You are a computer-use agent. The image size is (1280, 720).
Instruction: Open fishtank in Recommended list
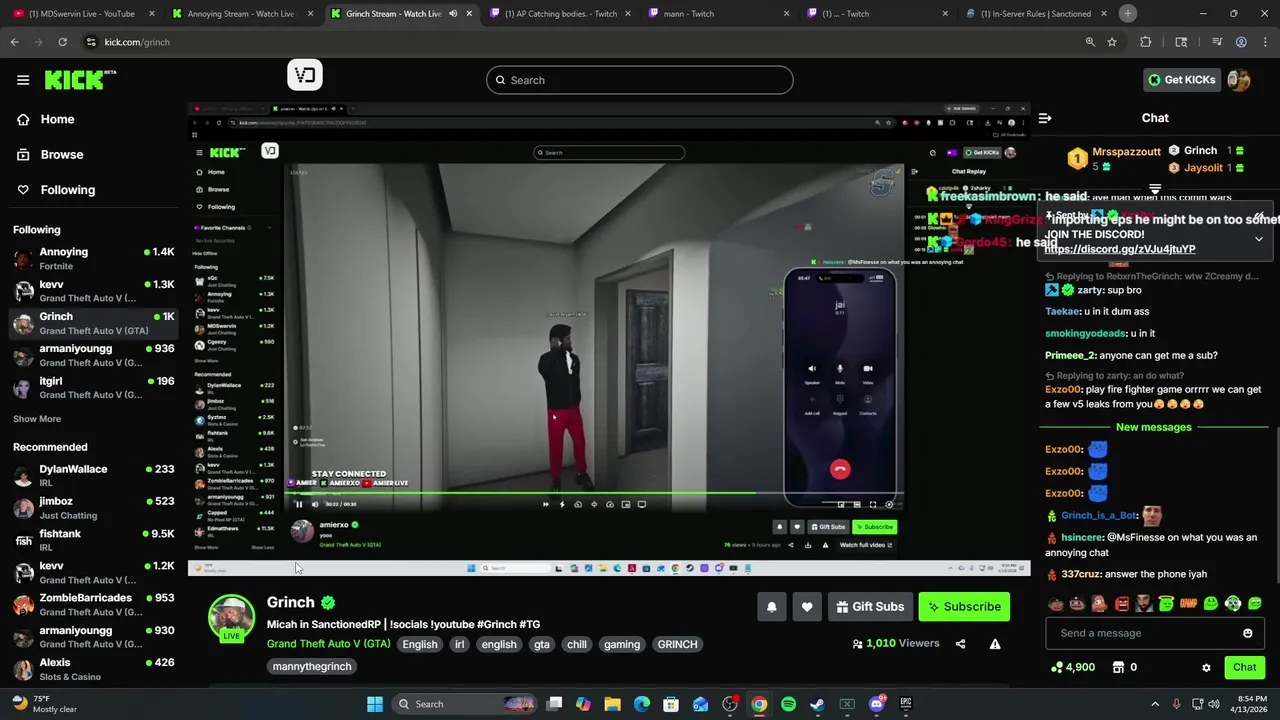pos(93,540)
